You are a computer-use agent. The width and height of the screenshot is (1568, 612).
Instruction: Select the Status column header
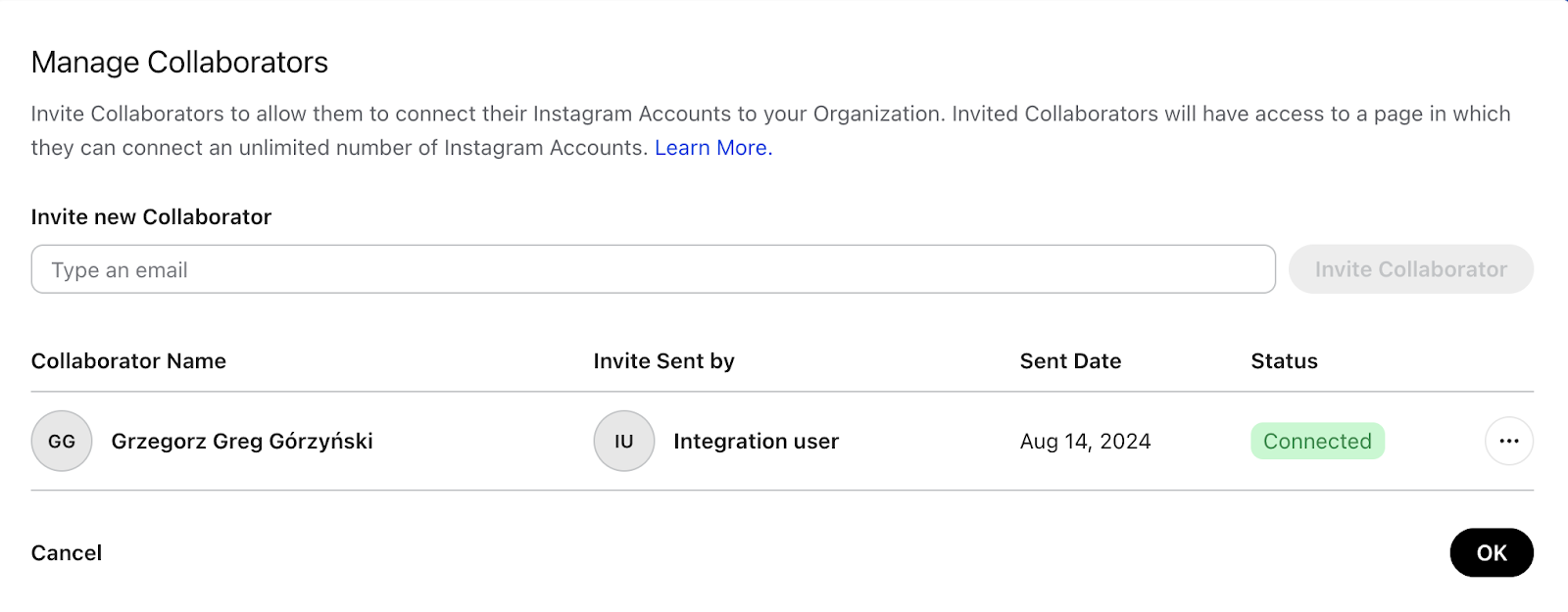pyautogui.click(x=1284, y=361)
